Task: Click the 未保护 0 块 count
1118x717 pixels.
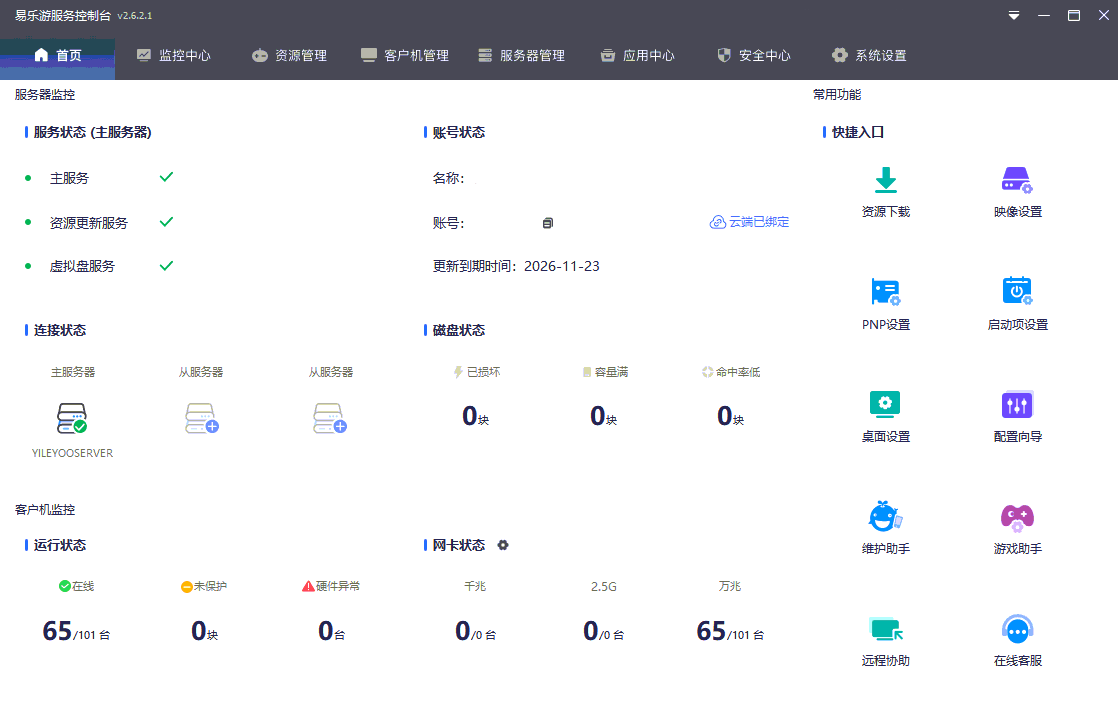Action: (x=205, y=631)
